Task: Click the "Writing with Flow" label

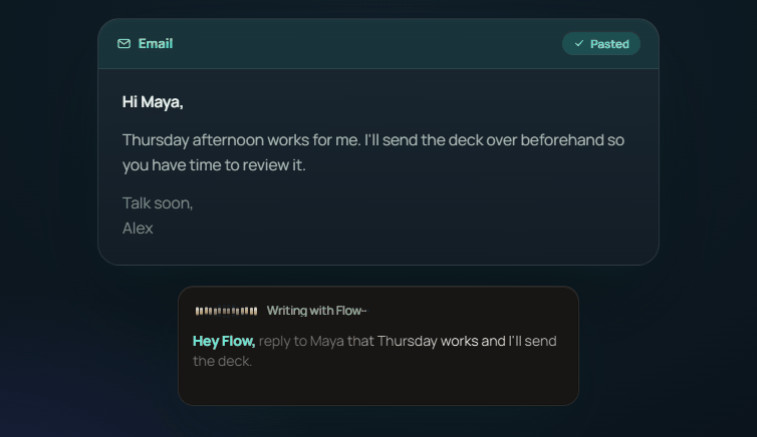Action: [317, 311]
